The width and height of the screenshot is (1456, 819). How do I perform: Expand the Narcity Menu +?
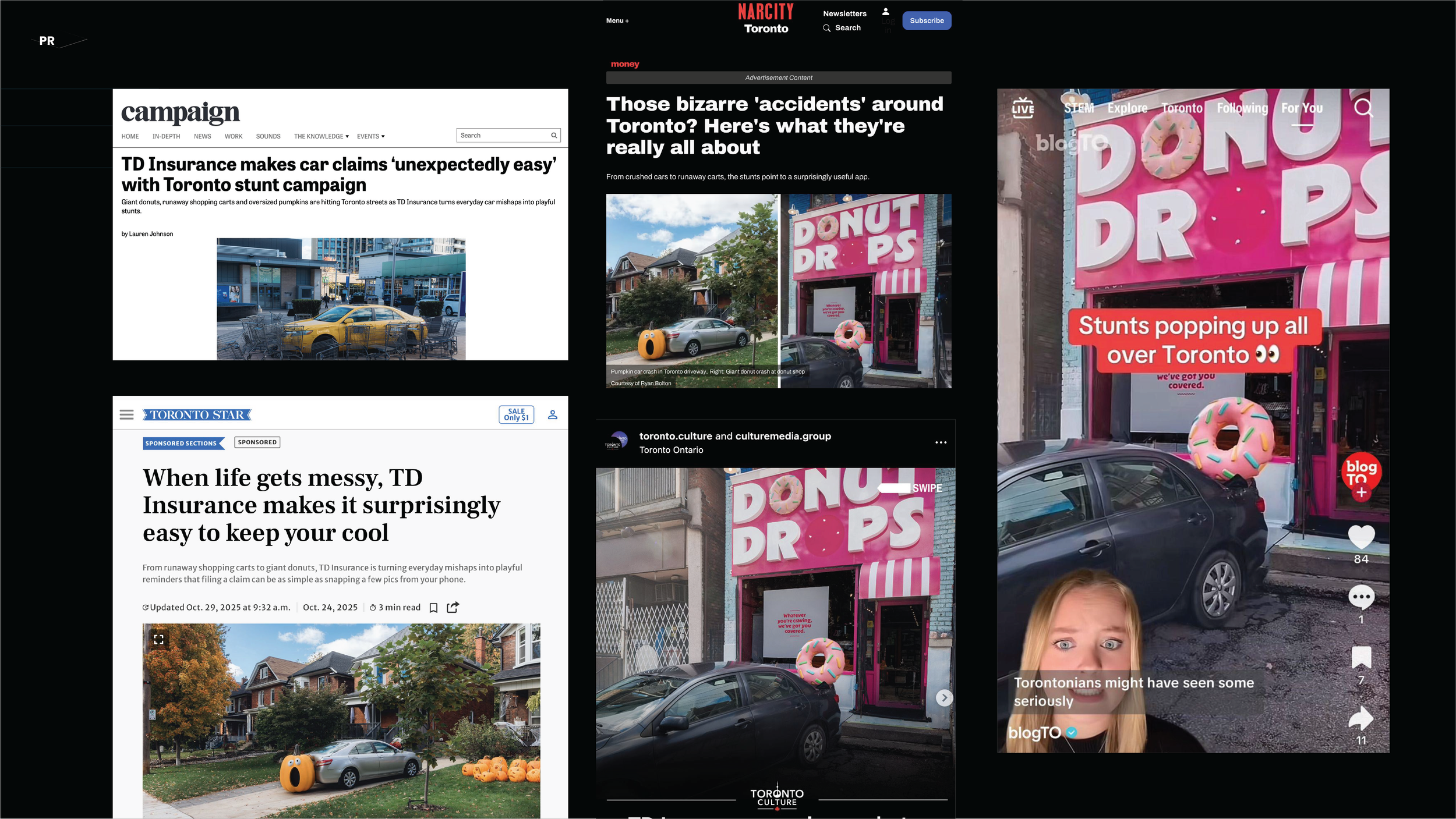(617, 20)
